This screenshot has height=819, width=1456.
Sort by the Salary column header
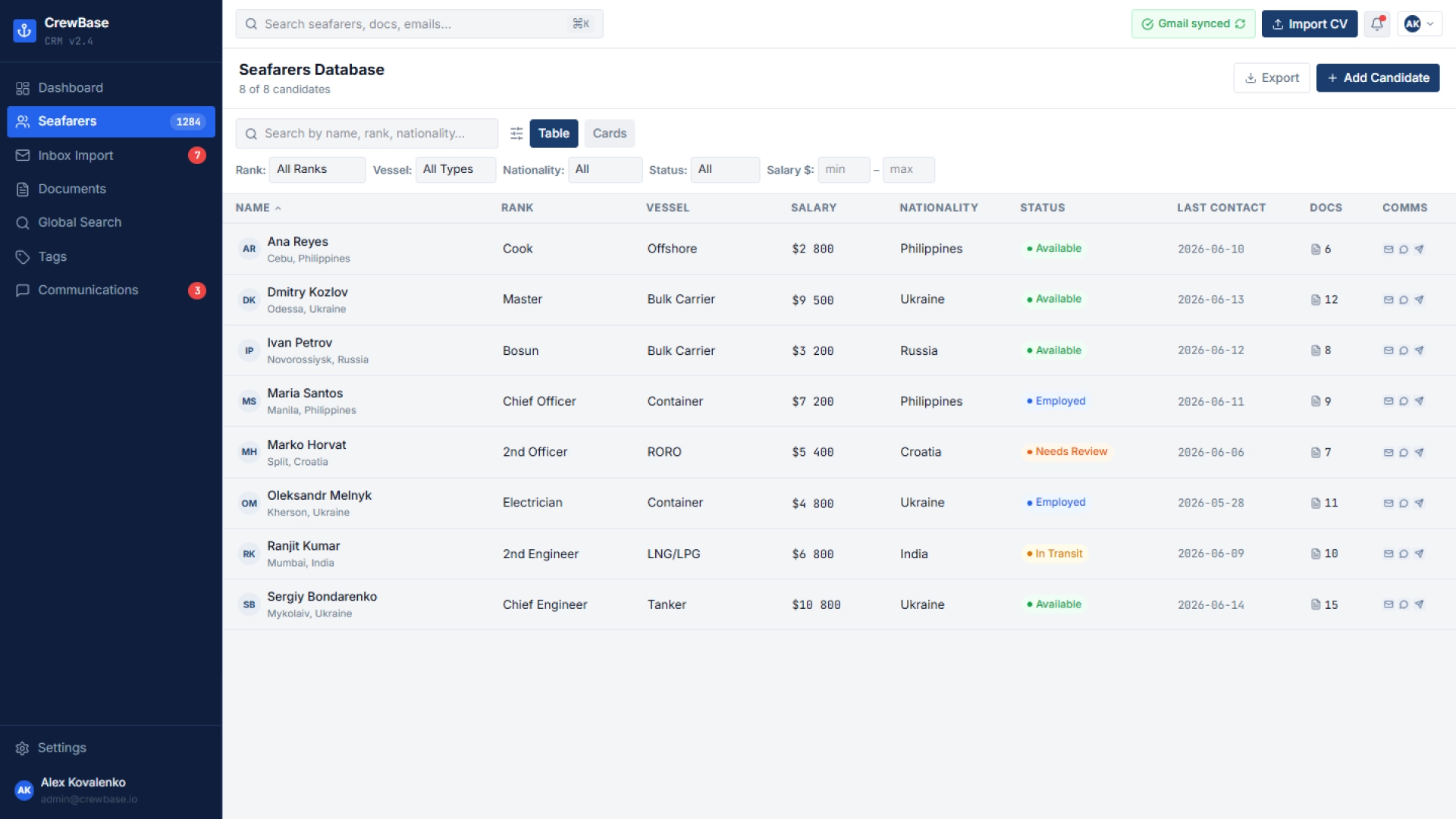[813, 208]
